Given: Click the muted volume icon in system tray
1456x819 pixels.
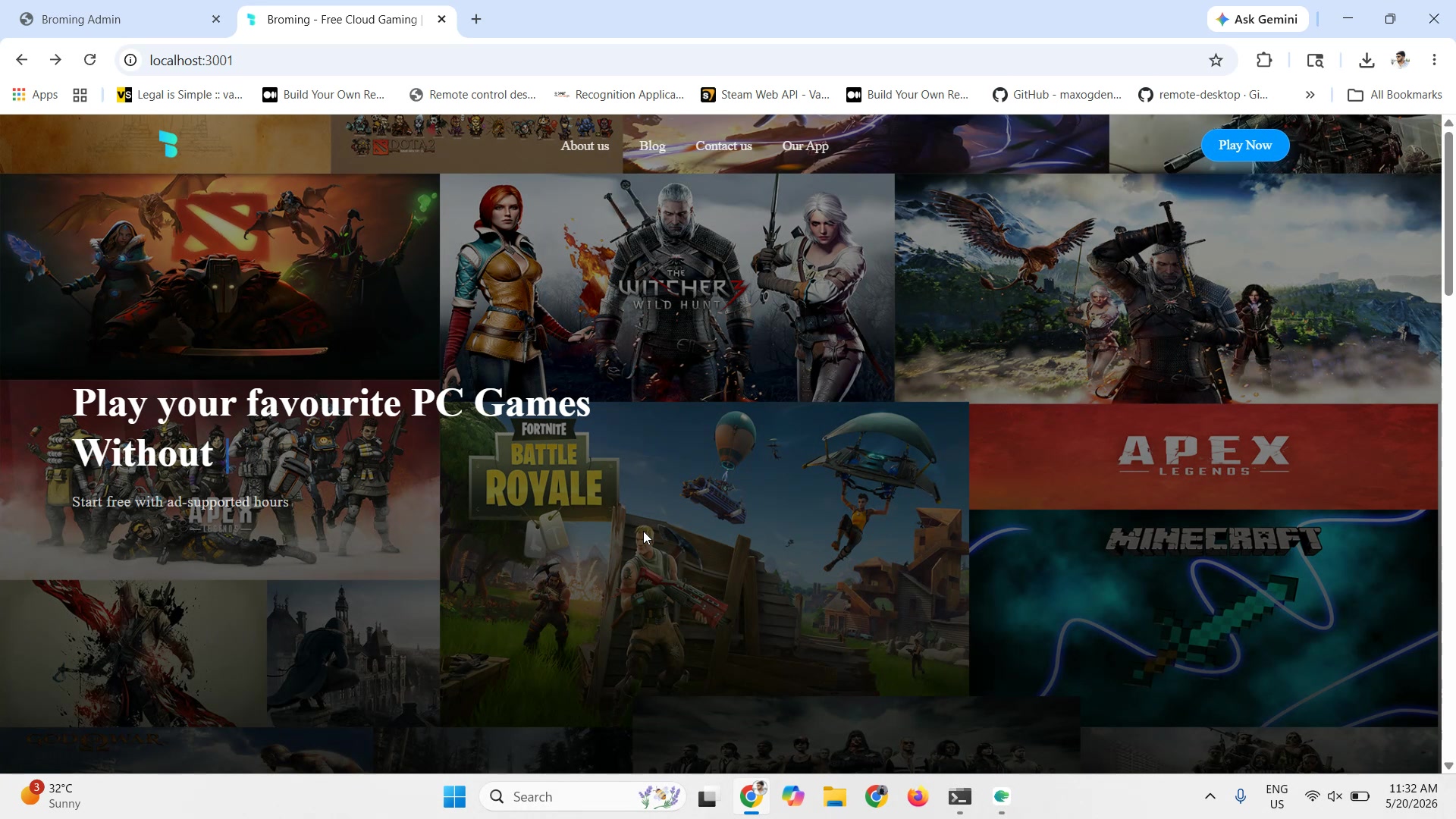Looking at the screenshot, I should tap(1335, 796).
